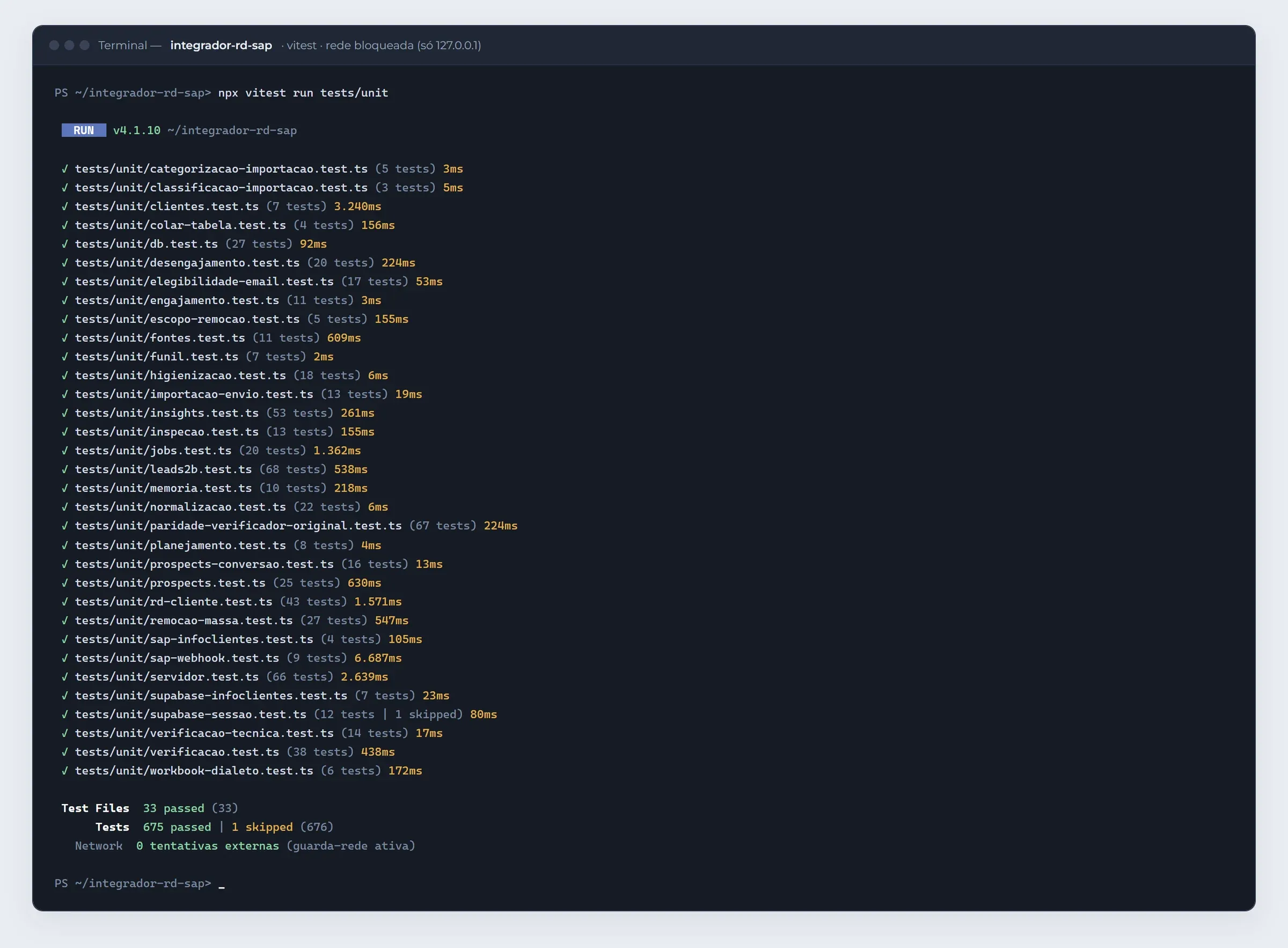The image size is (1288, 948).
Task: Click tests/unit/funil.test.ts result line
Action: pos(197,357)
